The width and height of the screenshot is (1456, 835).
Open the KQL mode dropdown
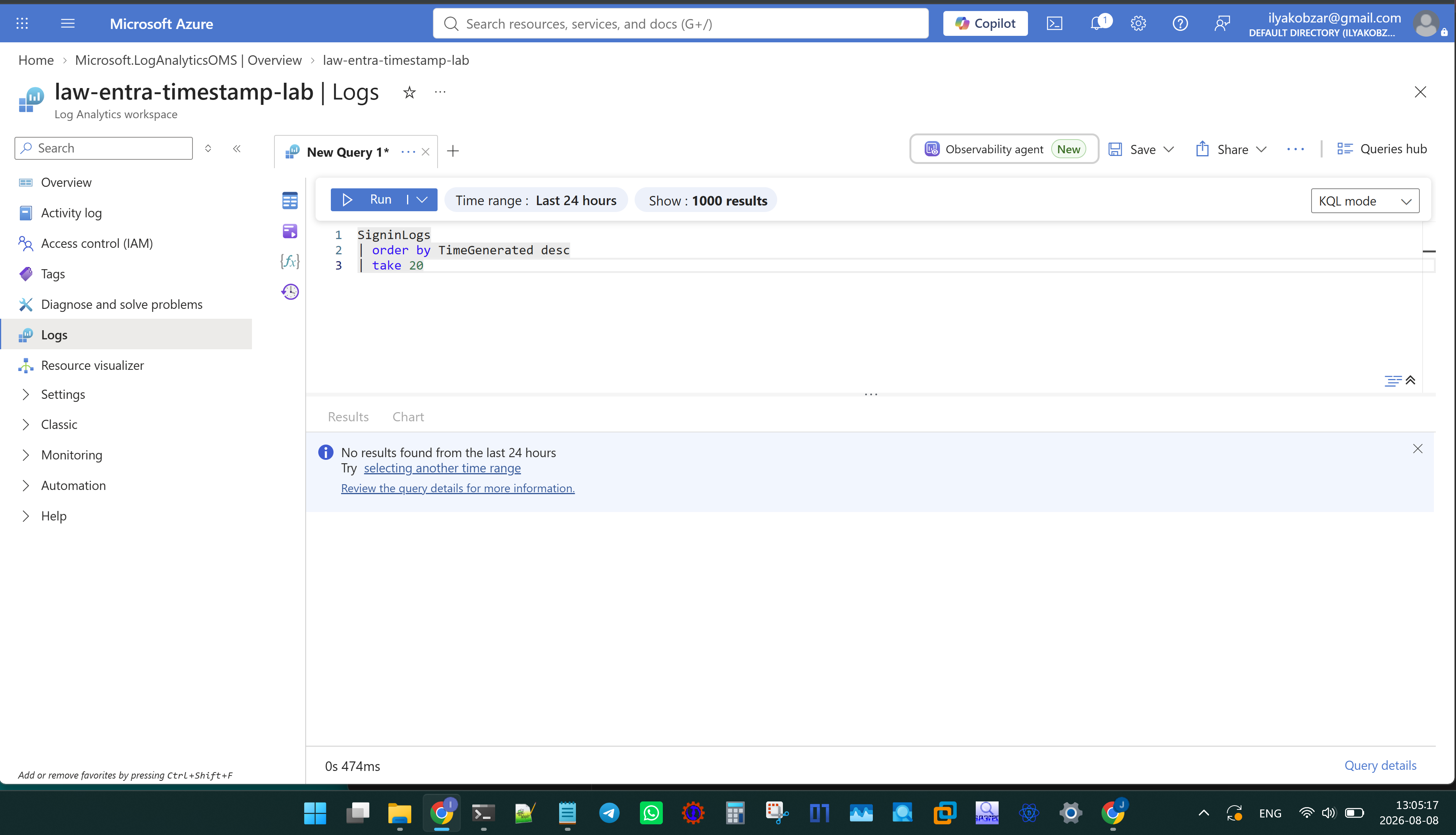click(1365, 201)
